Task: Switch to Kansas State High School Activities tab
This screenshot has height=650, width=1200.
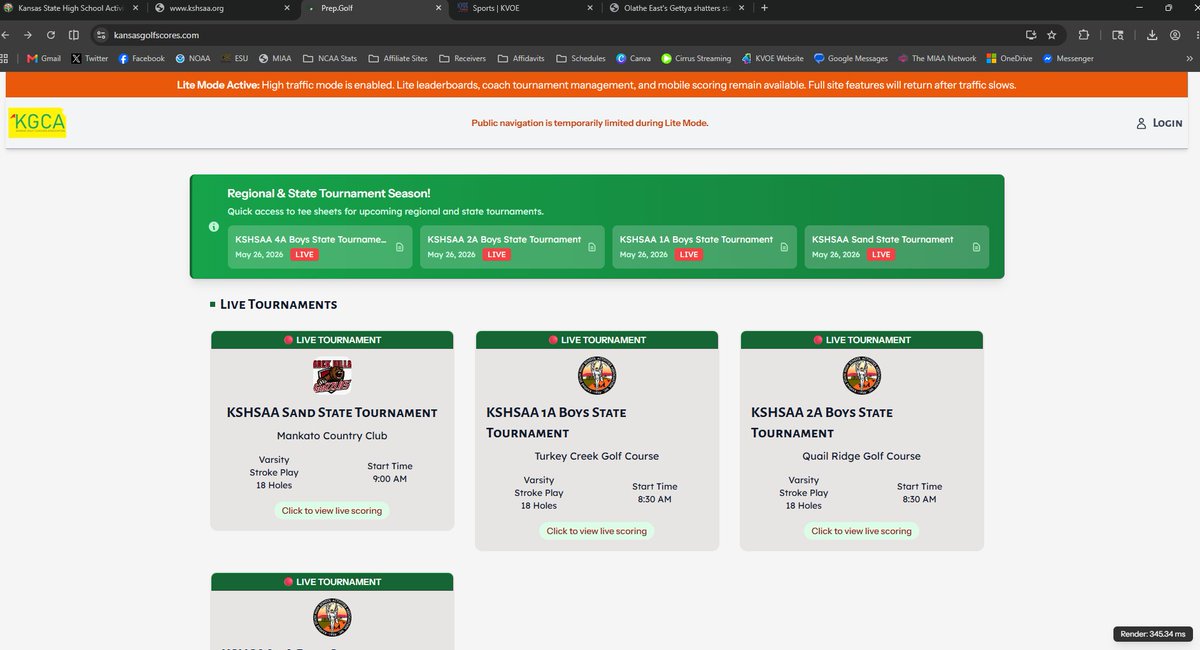Action: click(x=73, y=8)
